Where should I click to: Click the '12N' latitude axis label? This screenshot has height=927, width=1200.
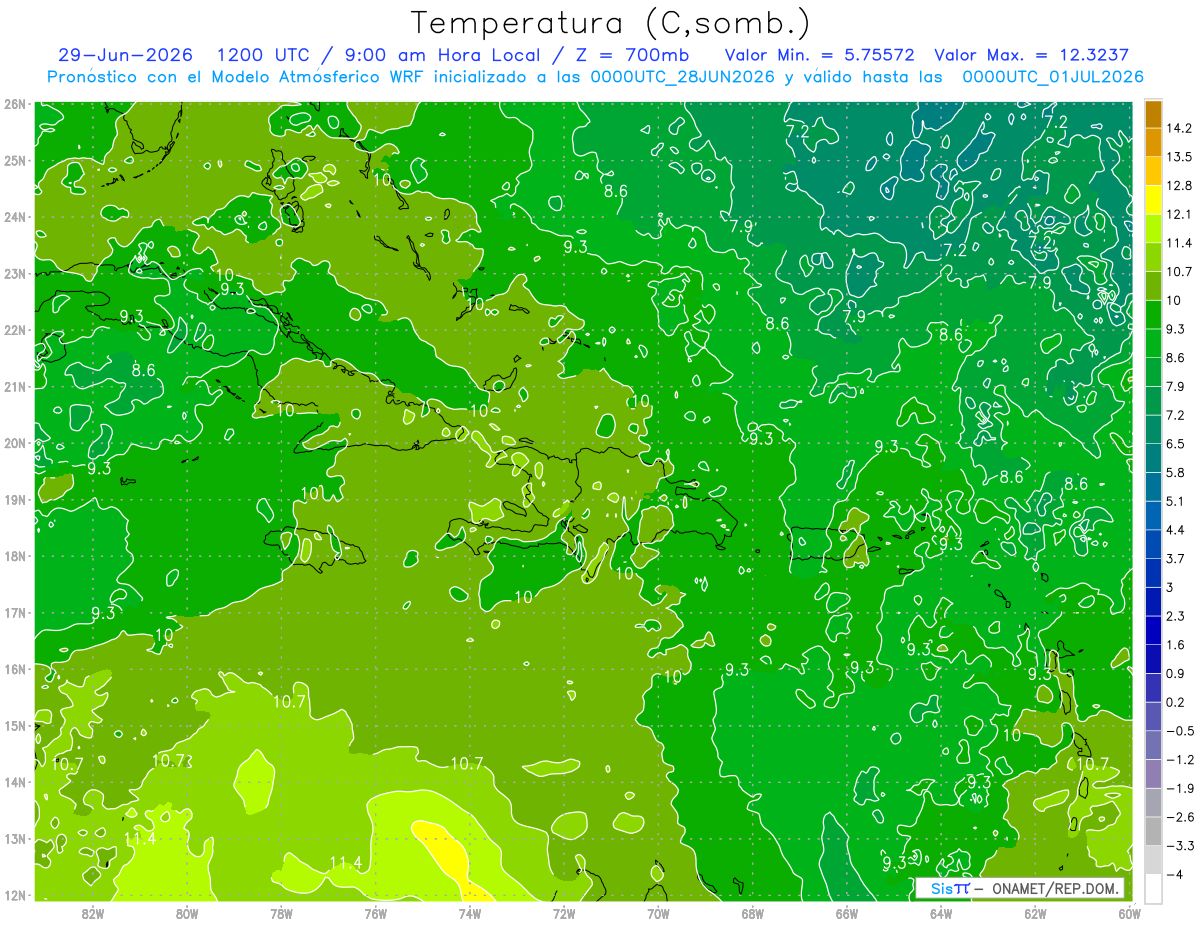coord(15,895)
